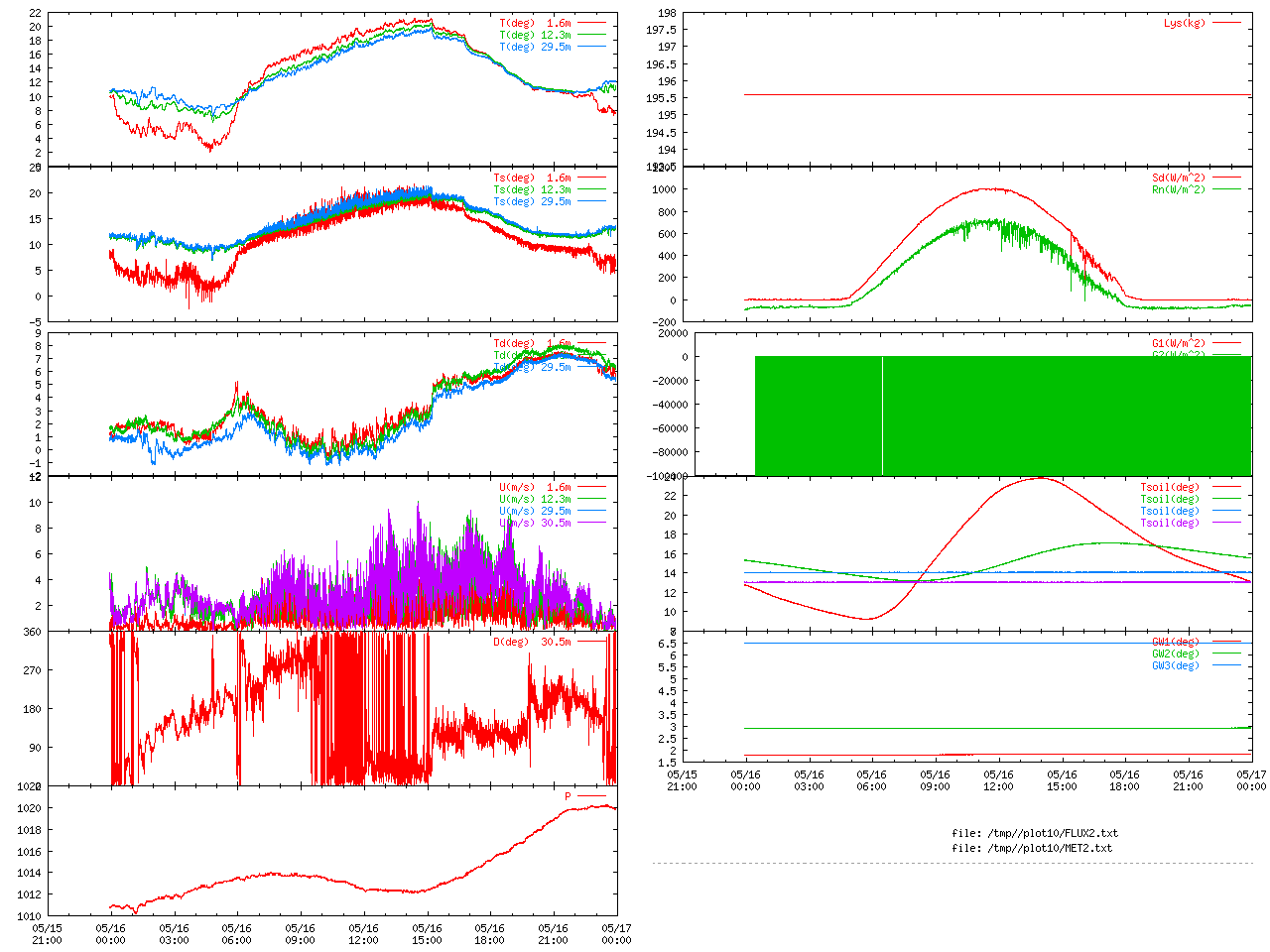The image size is (1270, 952).
Task: Click the 90 tick on wind direction axis
Action: 36,748
